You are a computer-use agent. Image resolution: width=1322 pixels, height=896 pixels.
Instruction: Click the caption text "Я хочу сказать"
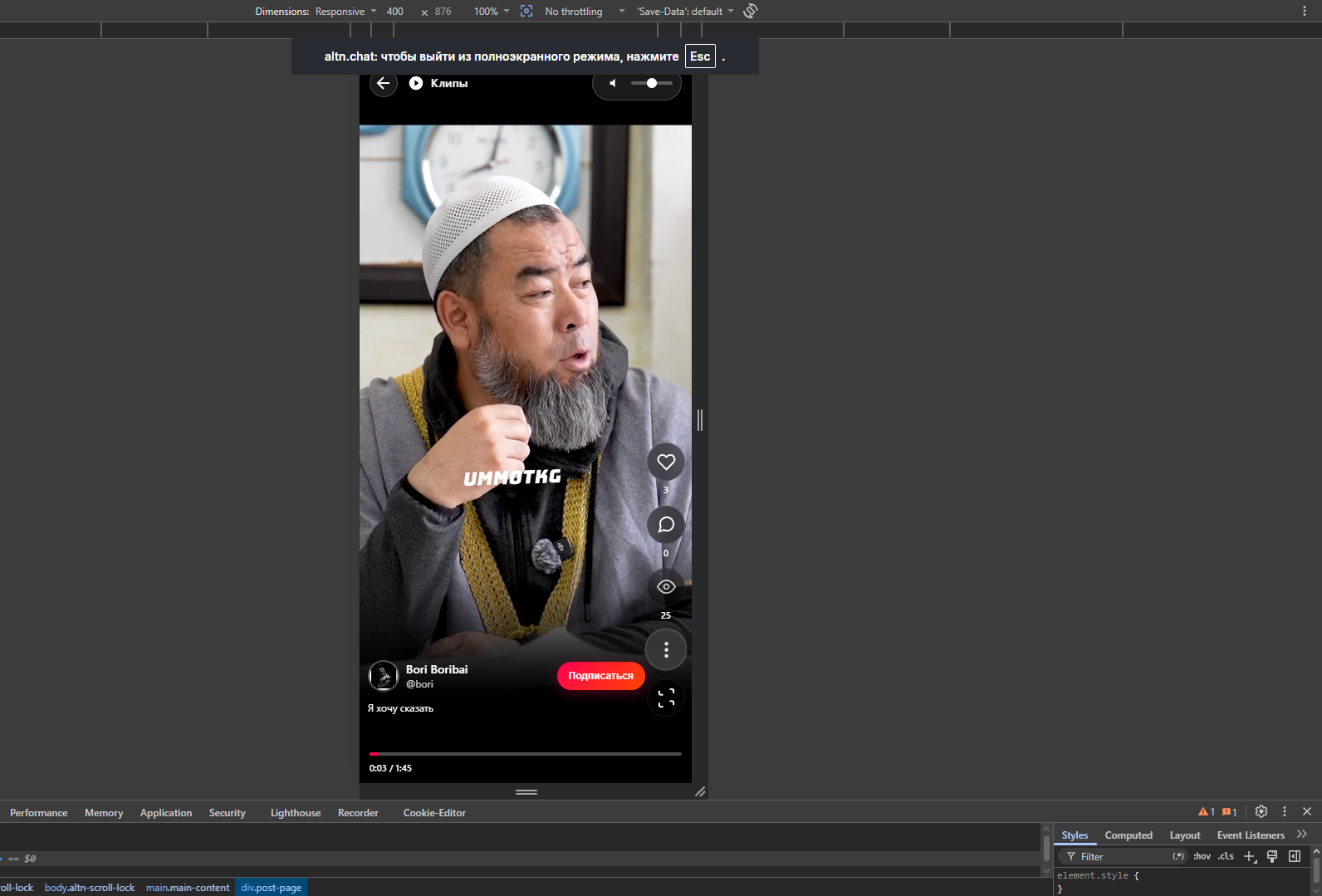point(400,708)
